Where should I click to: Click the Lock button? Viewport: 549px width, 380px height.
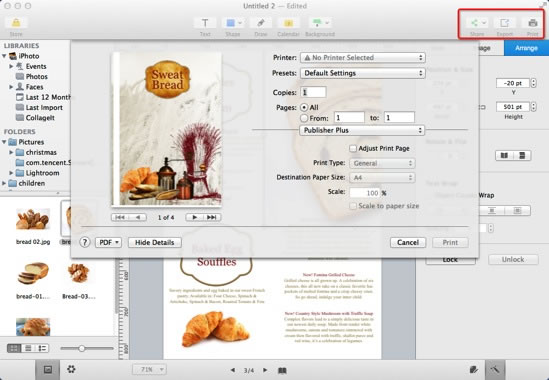[450, 260]
